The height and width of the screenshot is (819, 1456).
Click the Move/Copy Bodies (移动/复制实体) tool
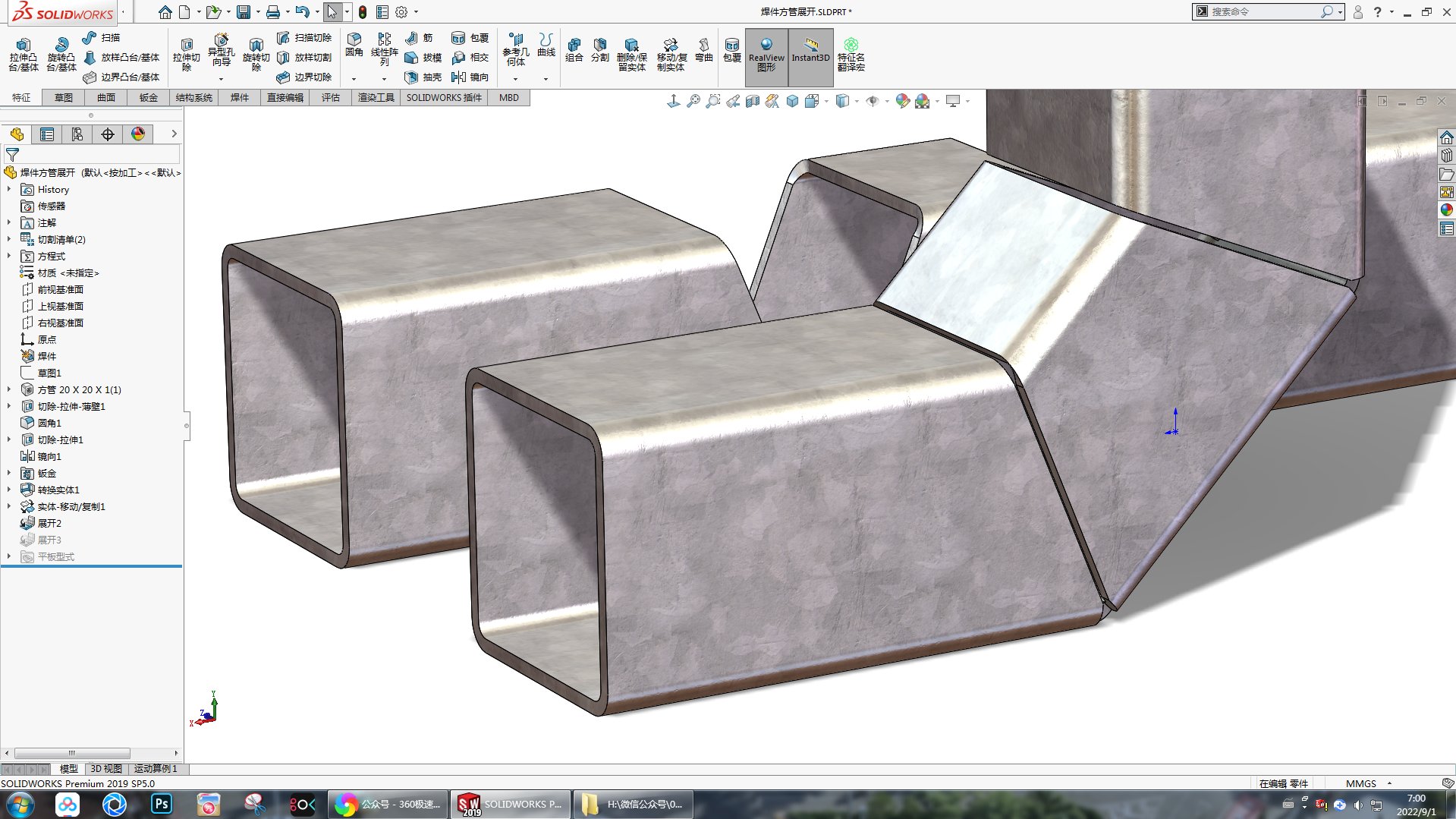pyautogui.click(x=671, y=55)
